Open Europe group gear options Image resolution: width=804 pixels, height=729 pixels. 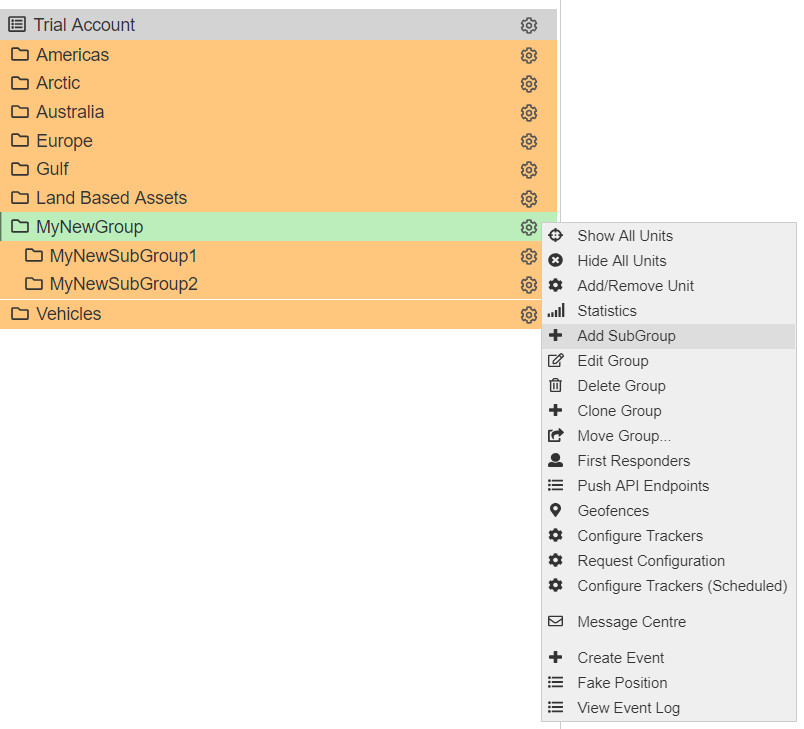(529, 141)
